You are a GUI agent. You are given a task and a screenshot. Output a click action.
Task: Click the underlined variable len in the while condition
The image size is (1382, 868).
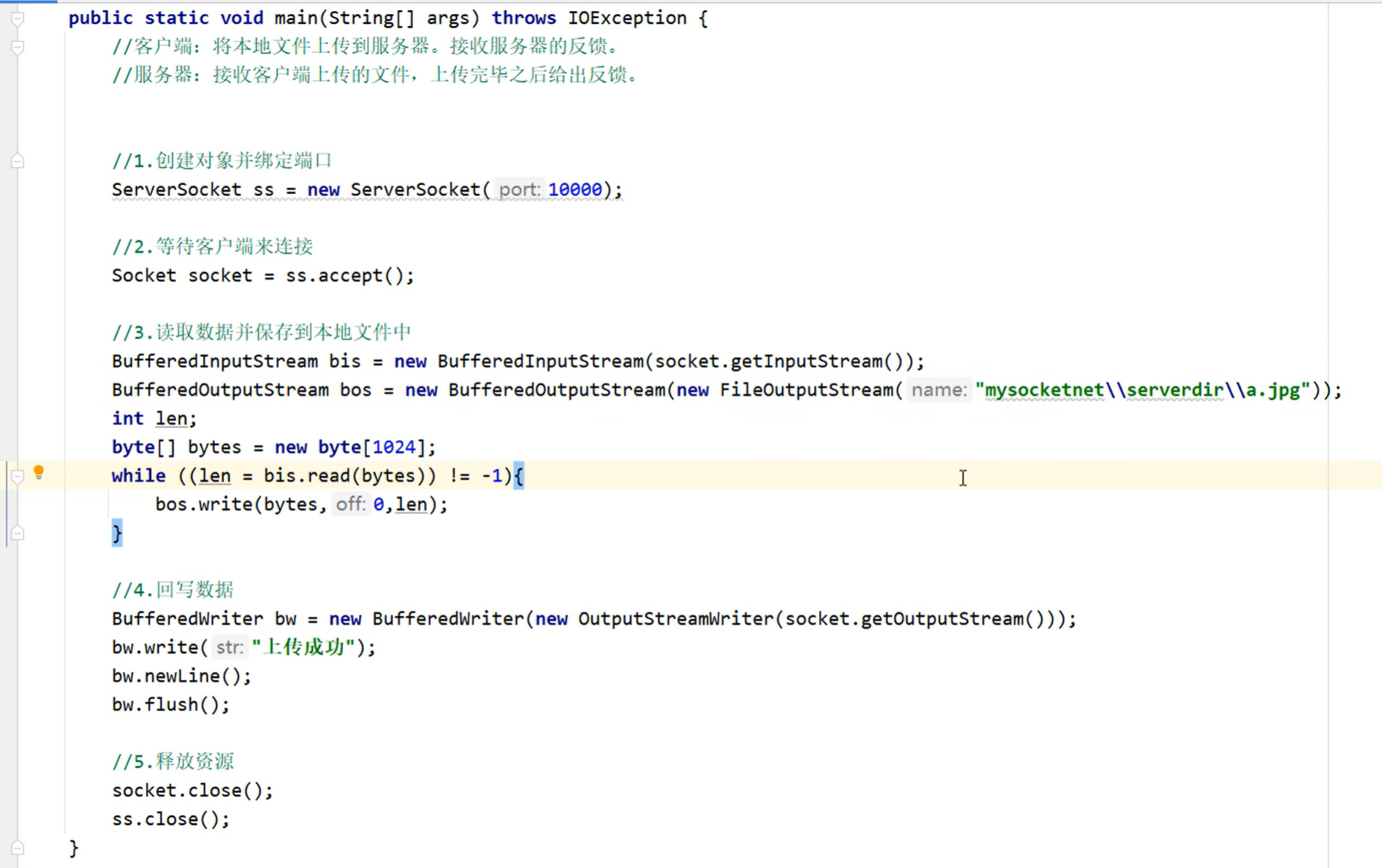pyautogui.click(x=214, y=475)
